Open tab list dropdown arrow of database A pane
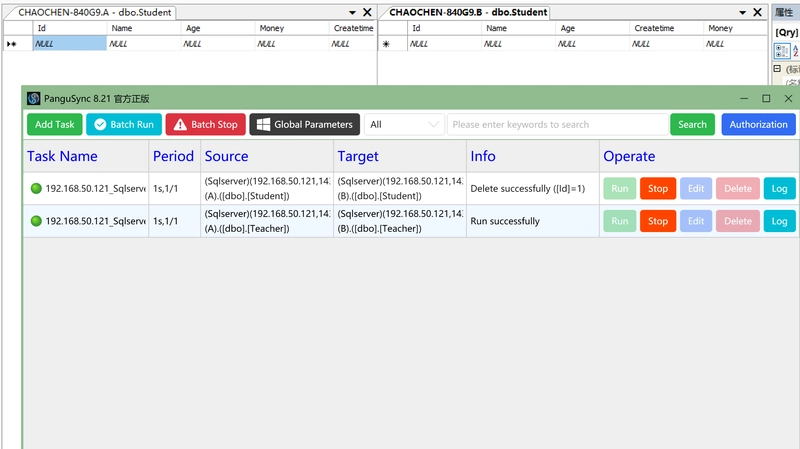The width and height of the screenshot is (800, 449). pos(352,12)
